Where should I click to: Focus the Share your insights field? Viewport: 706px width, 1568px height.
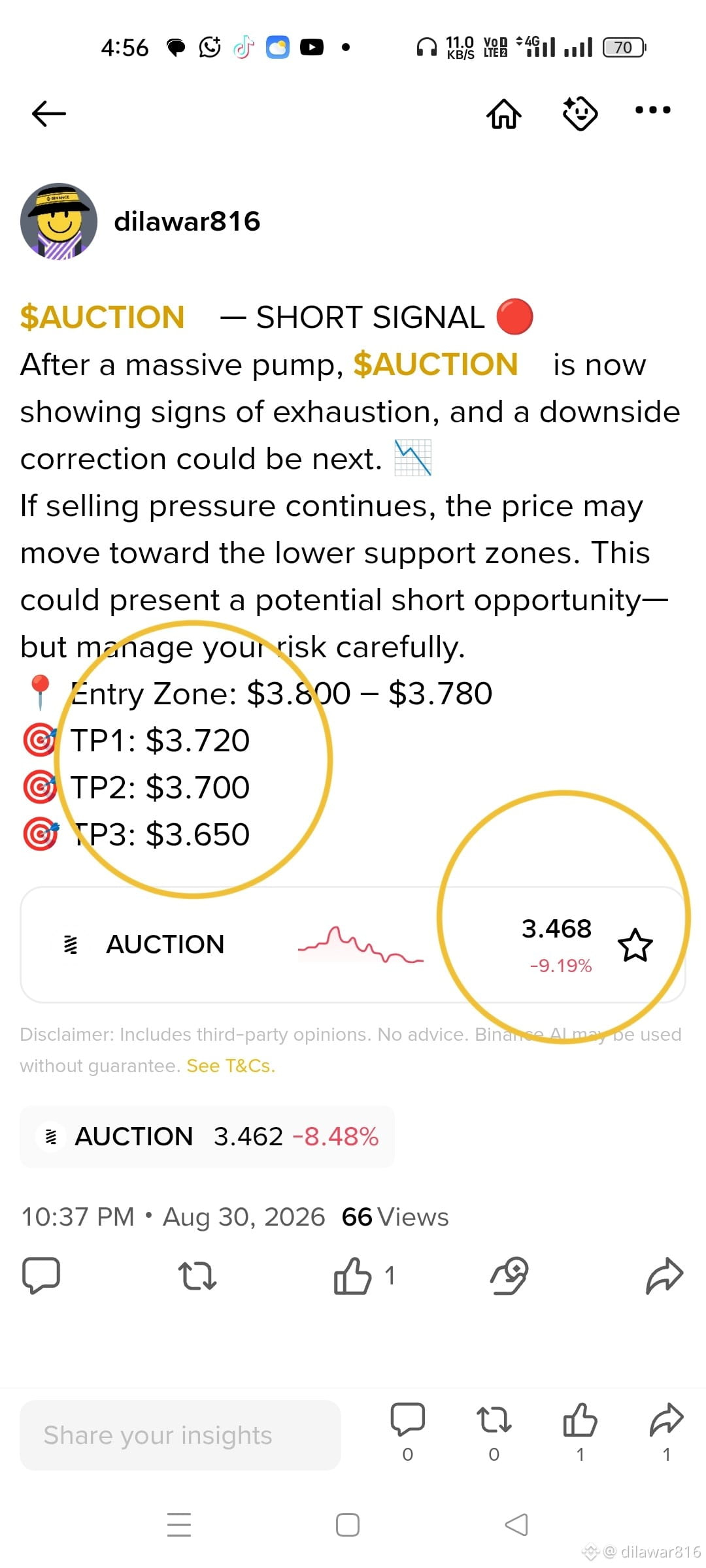(180, 1435)
